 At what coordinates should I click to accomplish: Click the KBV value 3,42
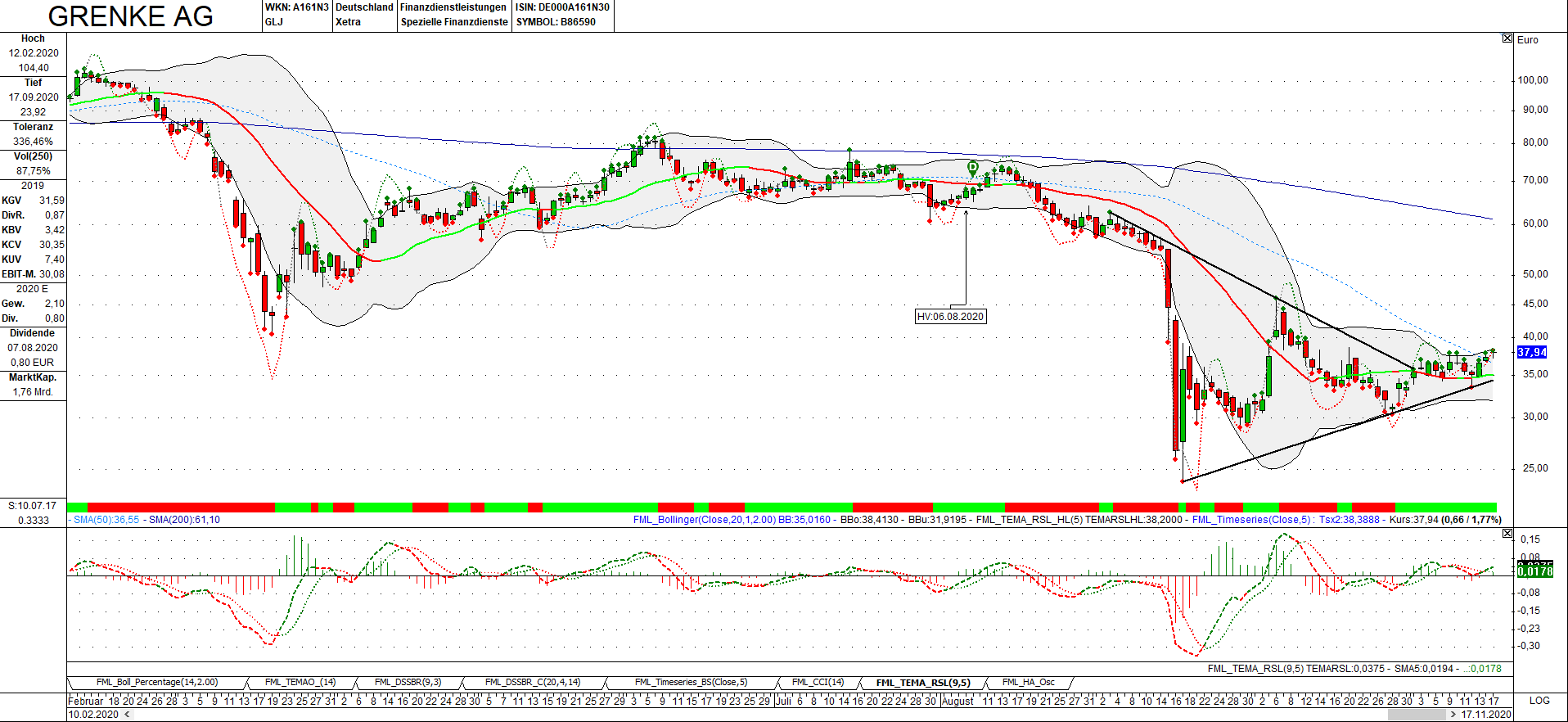click(55, 230)
